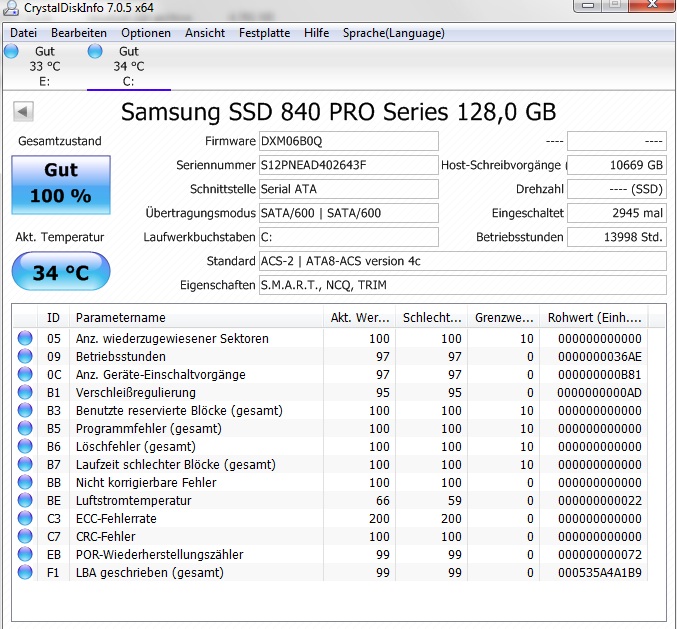Click the Betriebsstunden 13998 Std. value

click(x=617, y=237)
